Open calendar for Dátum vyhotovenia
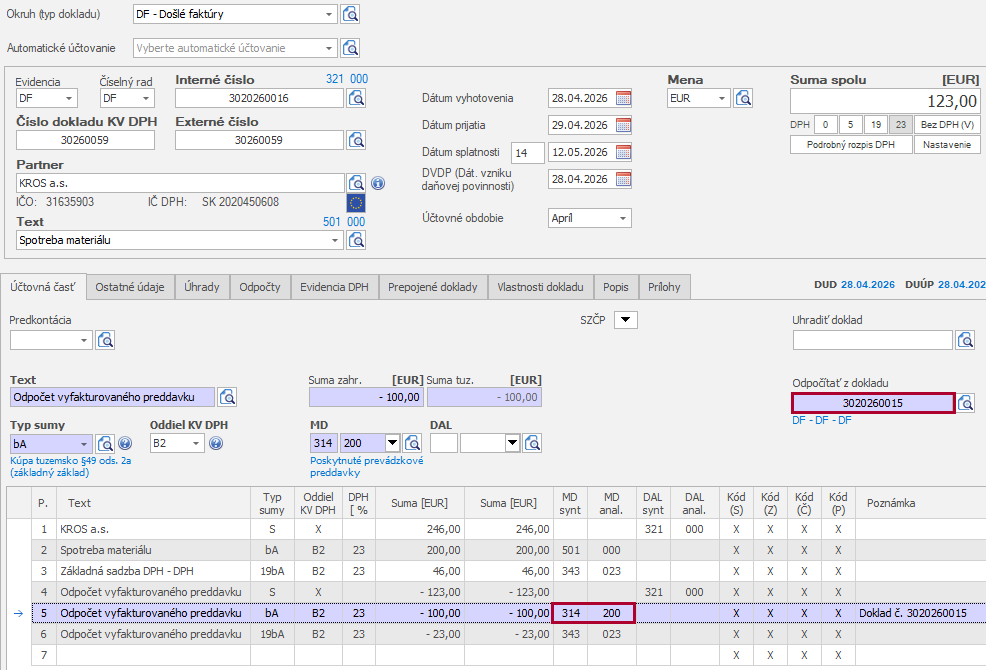986x670 pixels. (x=623, y=98)
